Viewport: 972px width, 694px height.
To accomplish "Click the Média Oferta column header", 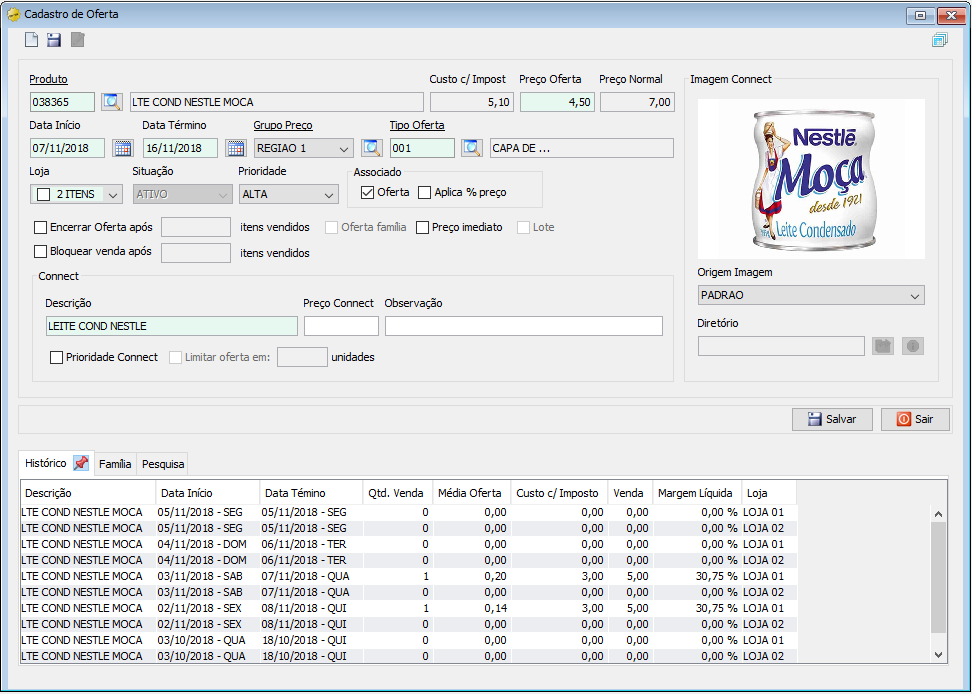I will tap(471, 493).
